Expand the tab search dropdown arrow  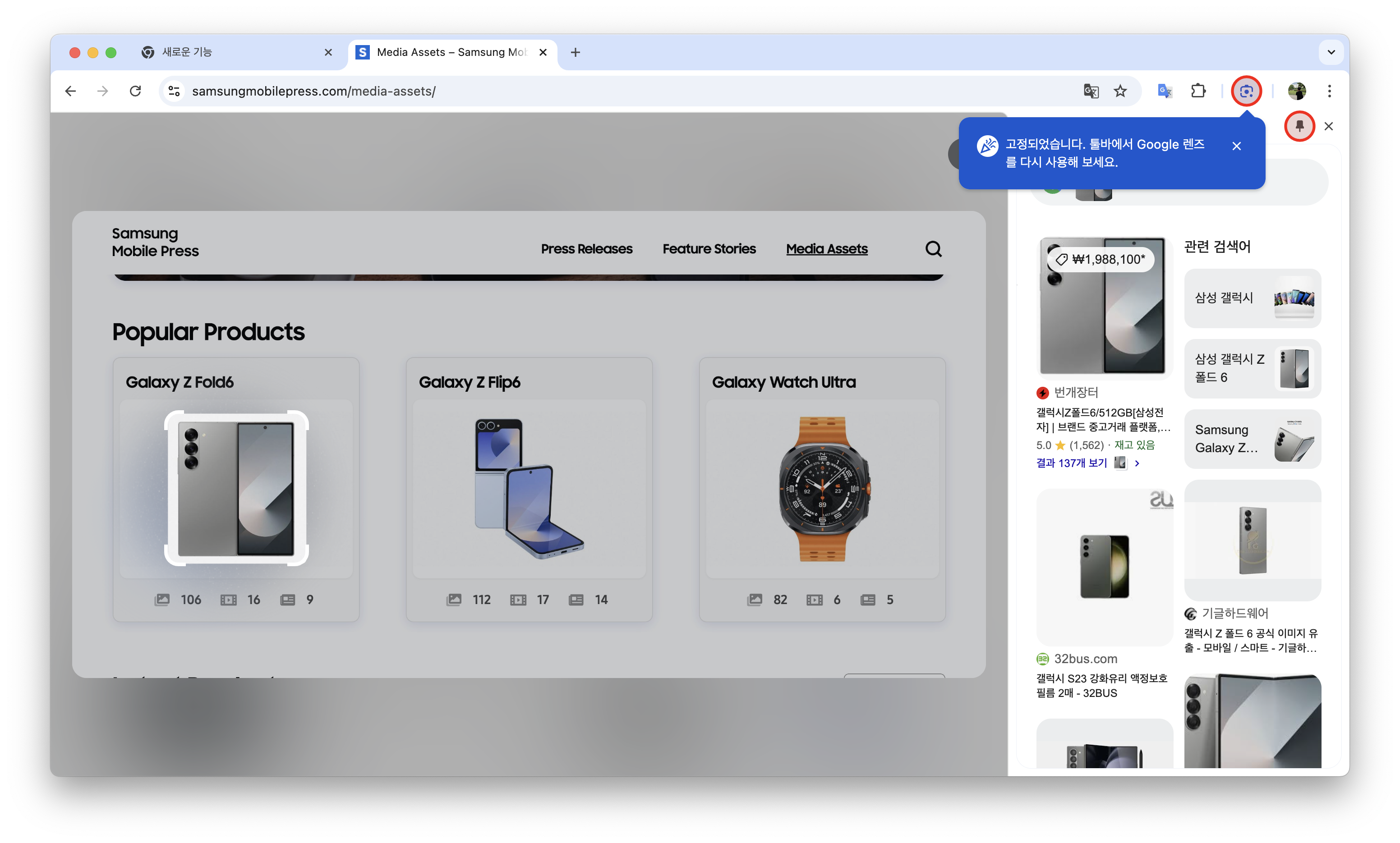(1331, 52)
